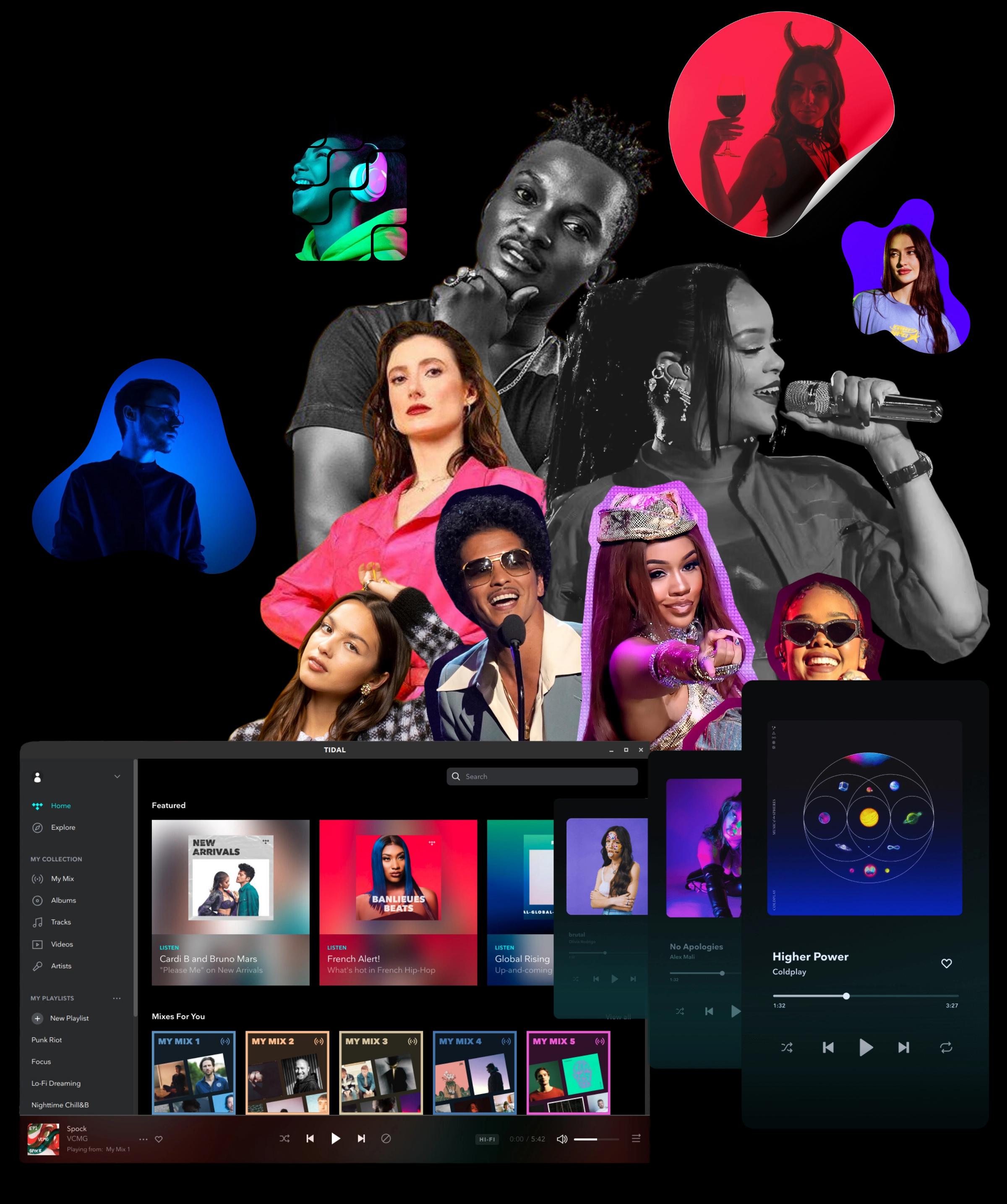This screenshot has height=1204, width=1007.
Task: Toggle shuffle on the No Apologies card
Action: tap(680, 1011)
